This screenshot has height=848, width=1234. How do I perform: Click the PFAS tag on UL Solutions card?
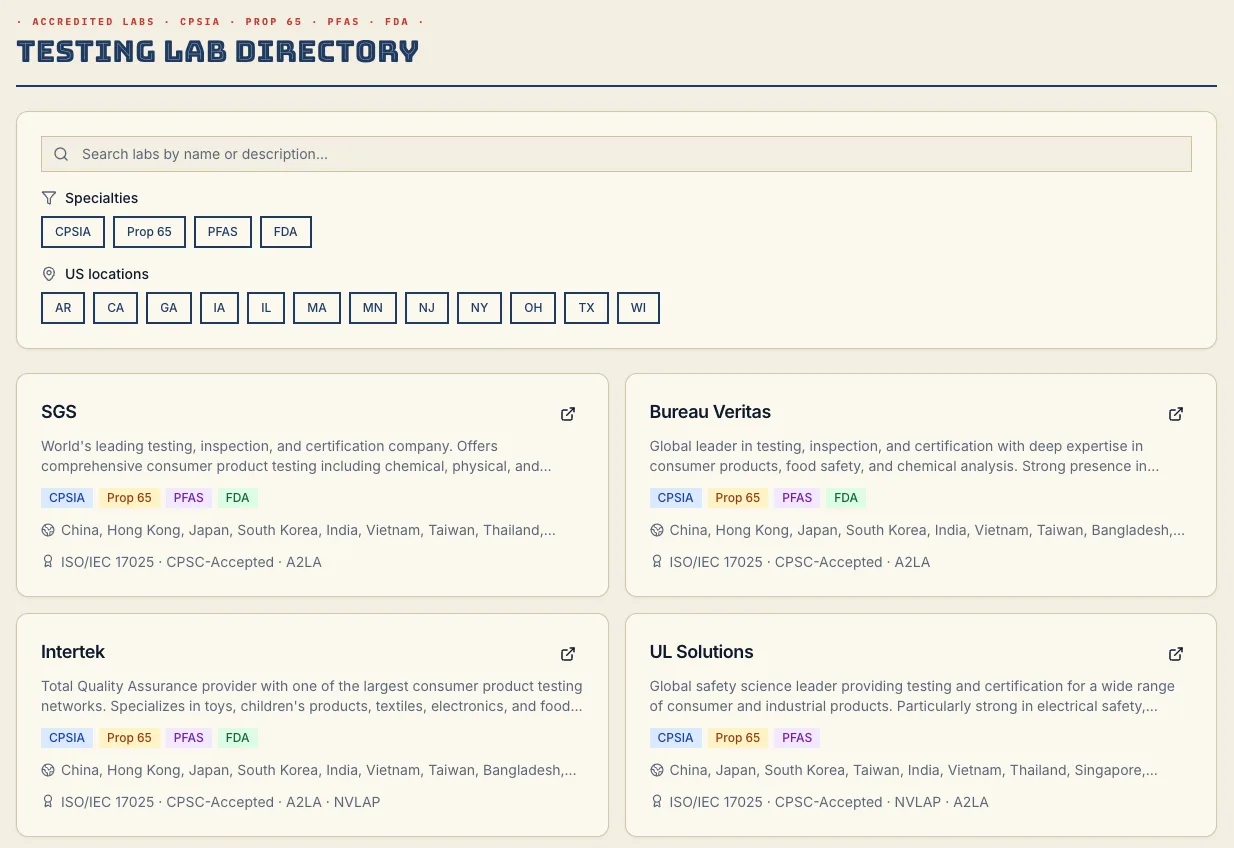(x=797, y=738)
